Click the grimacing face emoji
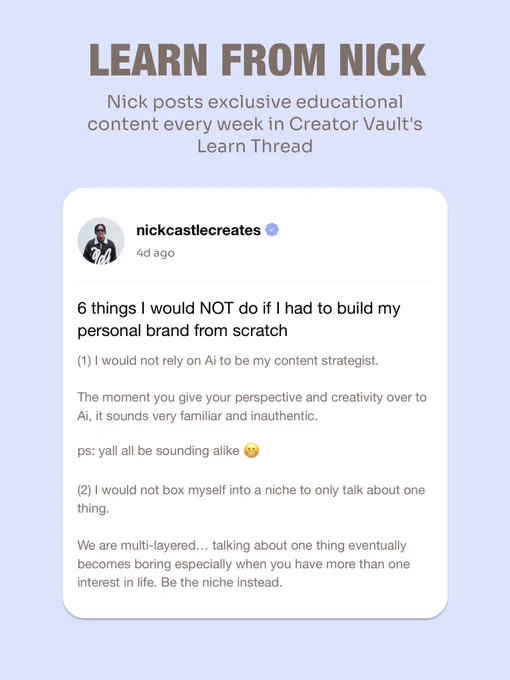 [x=252, y=451]
